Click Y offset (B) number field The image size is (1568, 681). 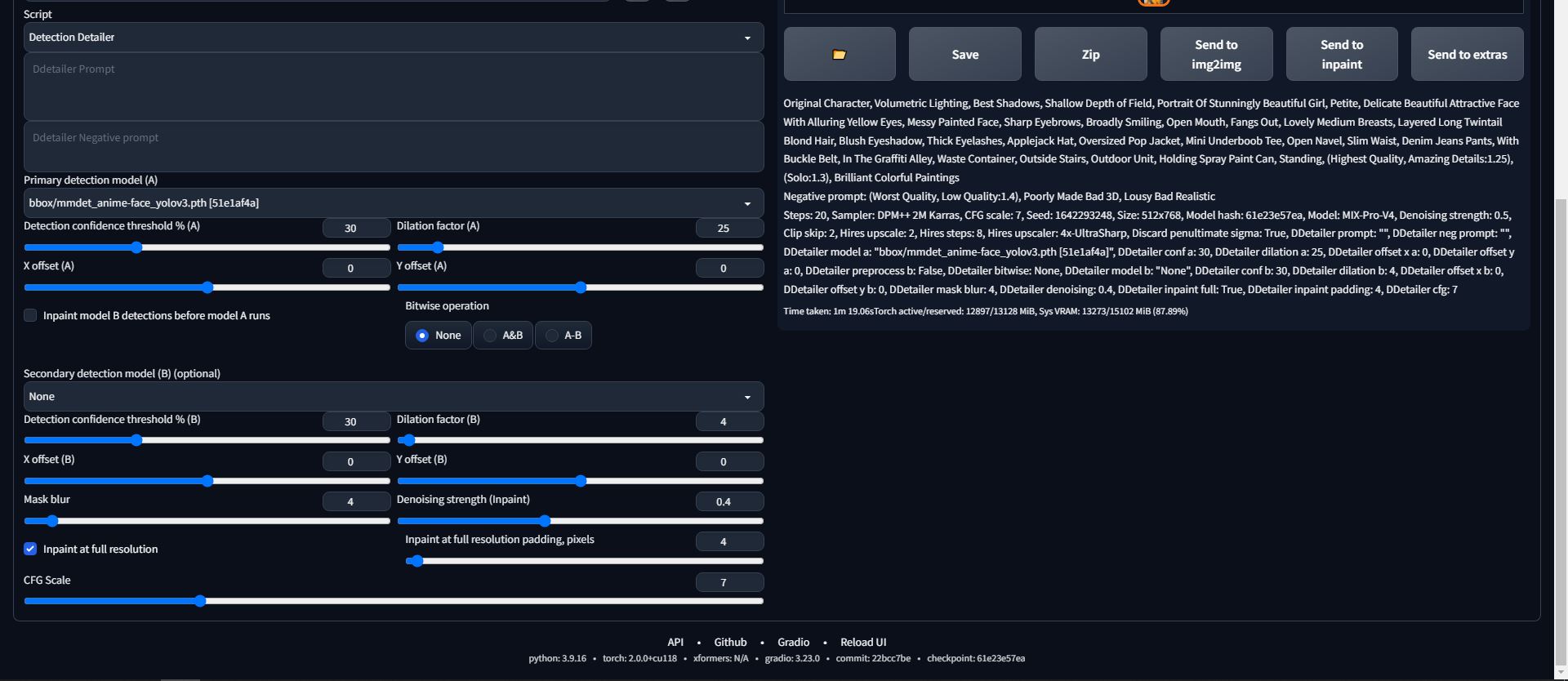(x=729, y=461)
